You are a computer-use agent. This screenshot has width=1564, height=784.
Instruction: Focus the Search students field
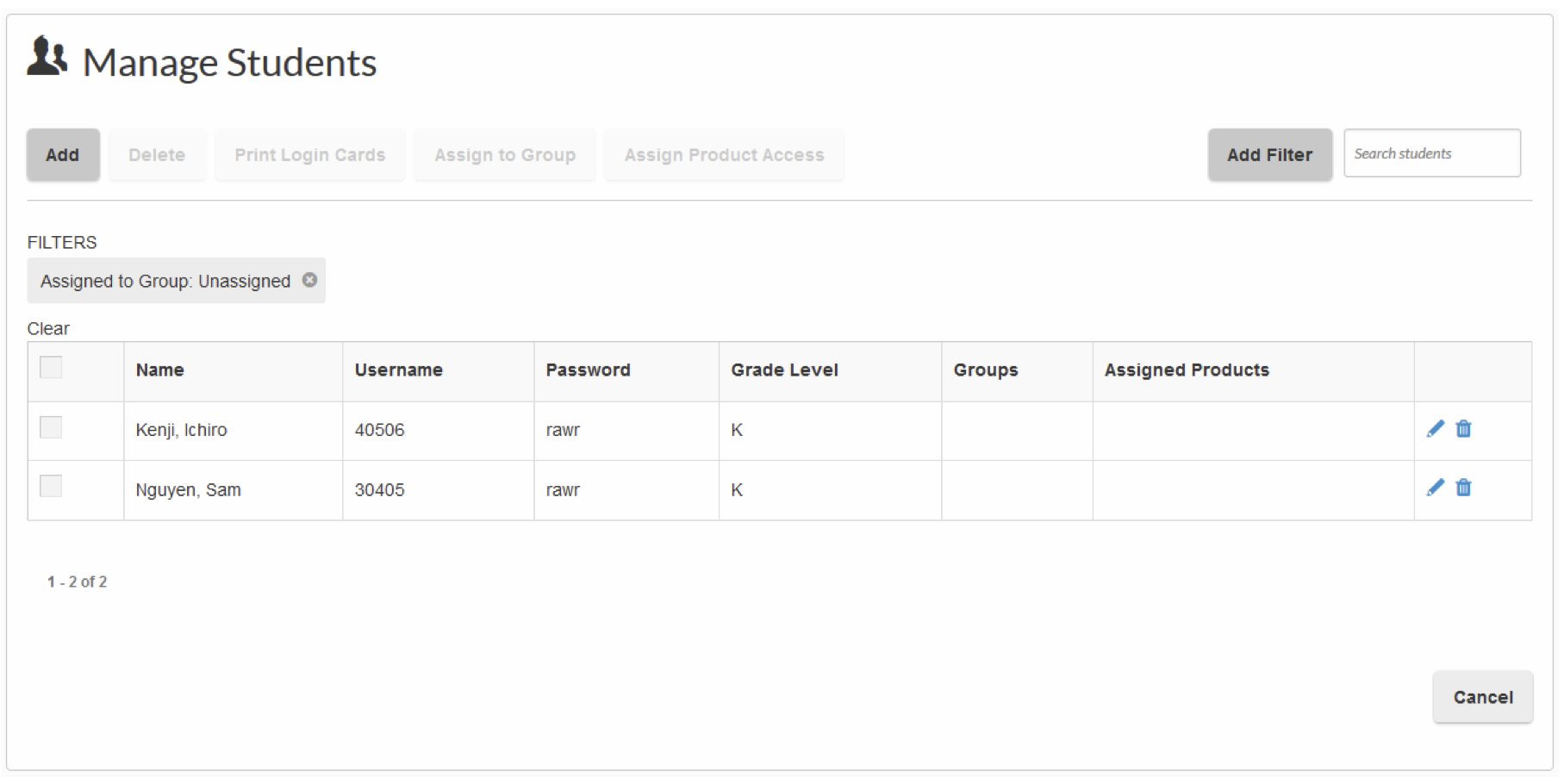pos(1431,153)
